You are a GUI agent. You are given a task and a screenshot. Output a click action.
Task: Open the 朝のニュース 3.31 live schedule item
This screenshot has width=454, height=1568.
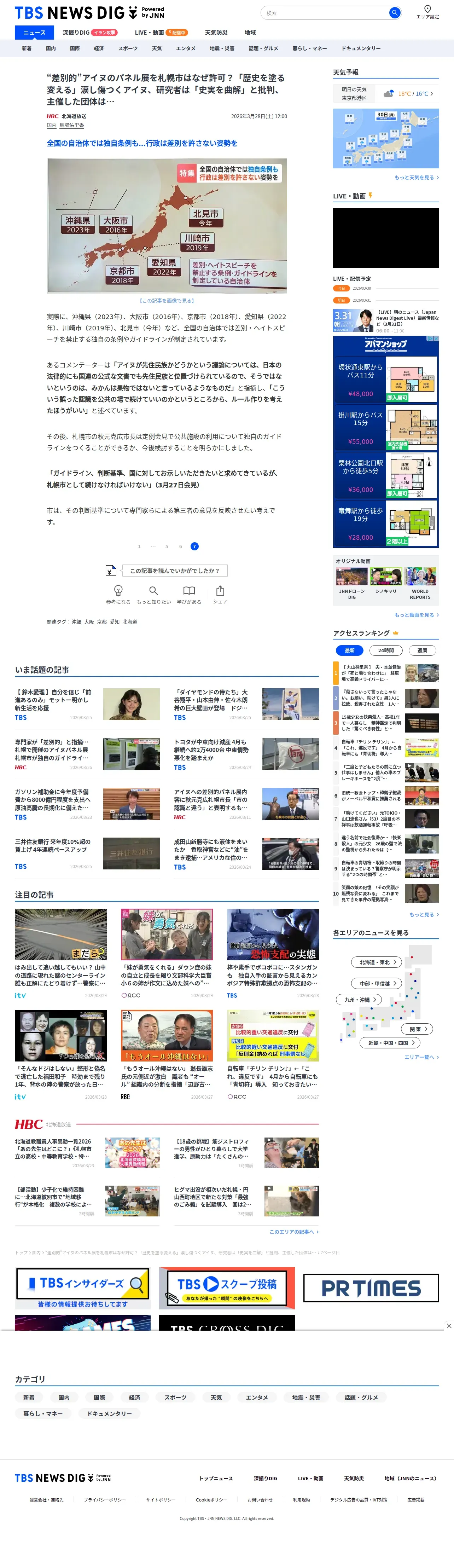coord(386,320)
